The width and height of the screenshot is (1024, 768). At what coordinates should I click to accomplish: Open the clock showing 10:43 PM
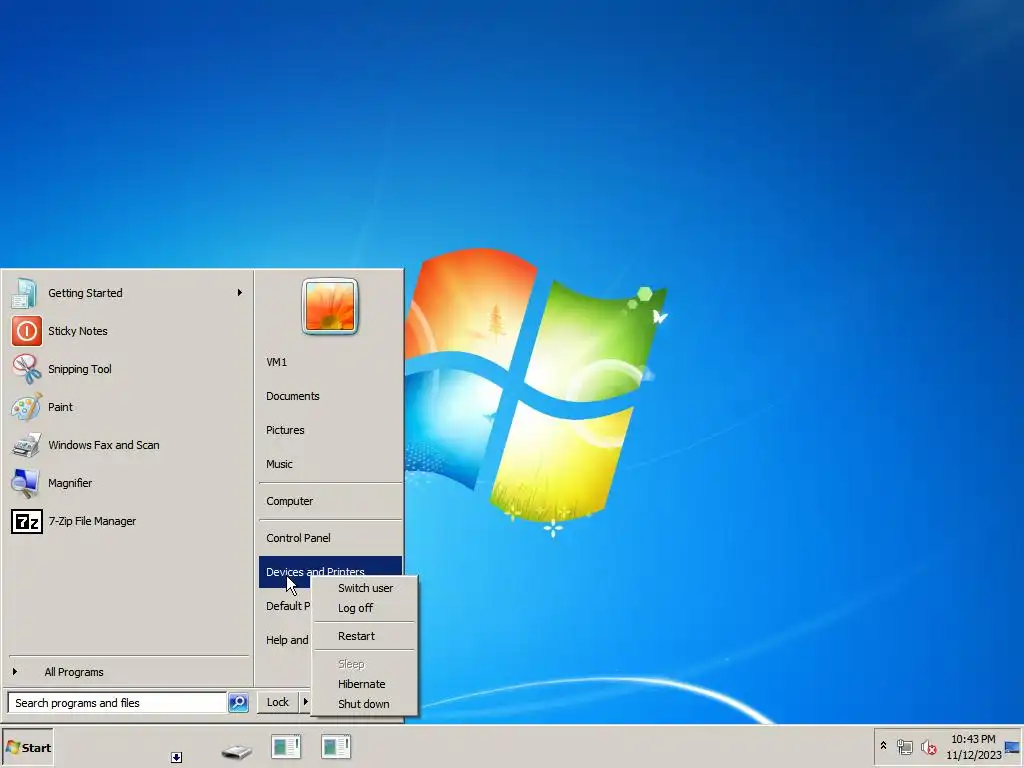(x=973, y=746)
